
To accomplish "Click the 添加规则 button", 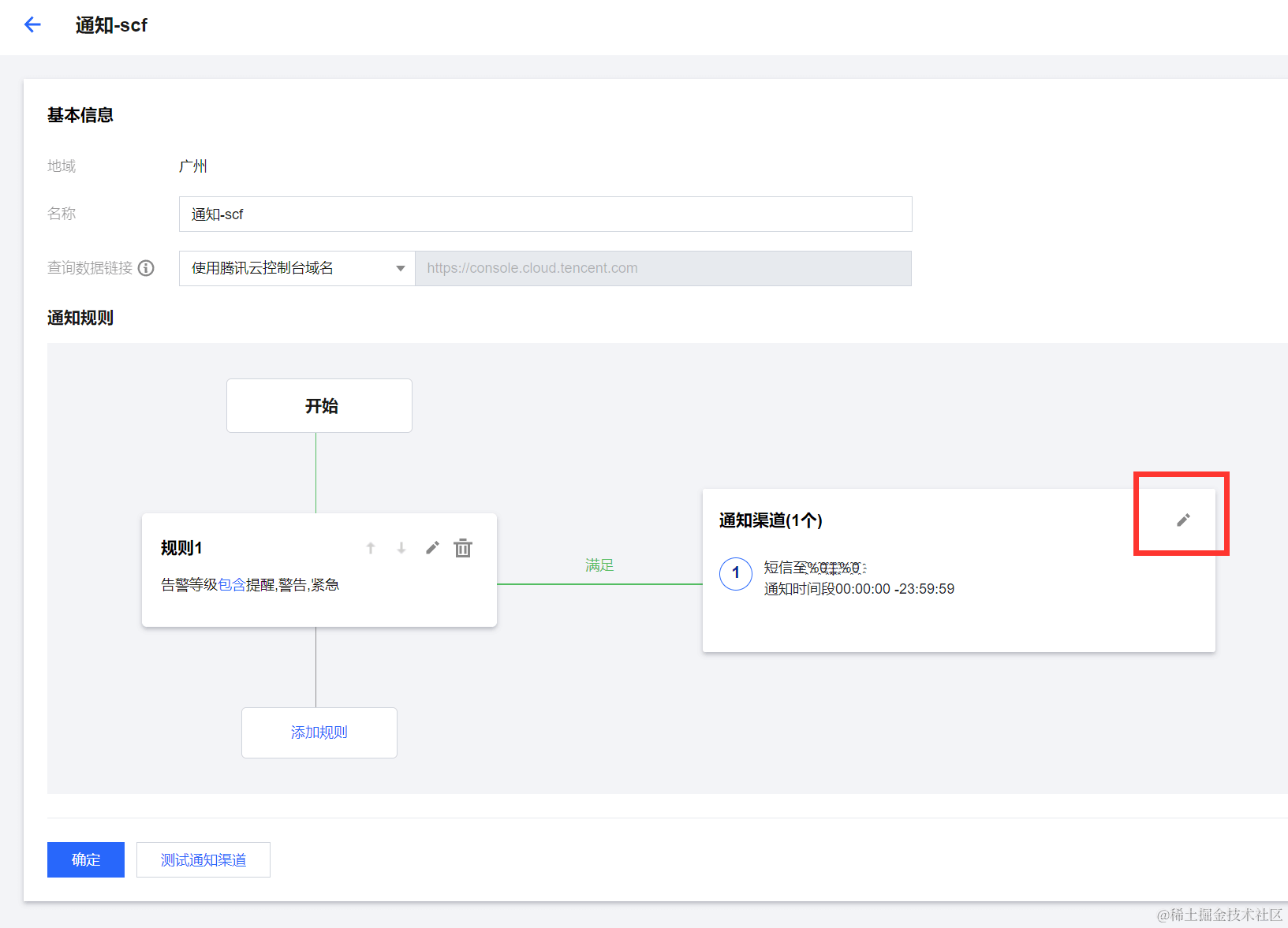I will (319, 732).
